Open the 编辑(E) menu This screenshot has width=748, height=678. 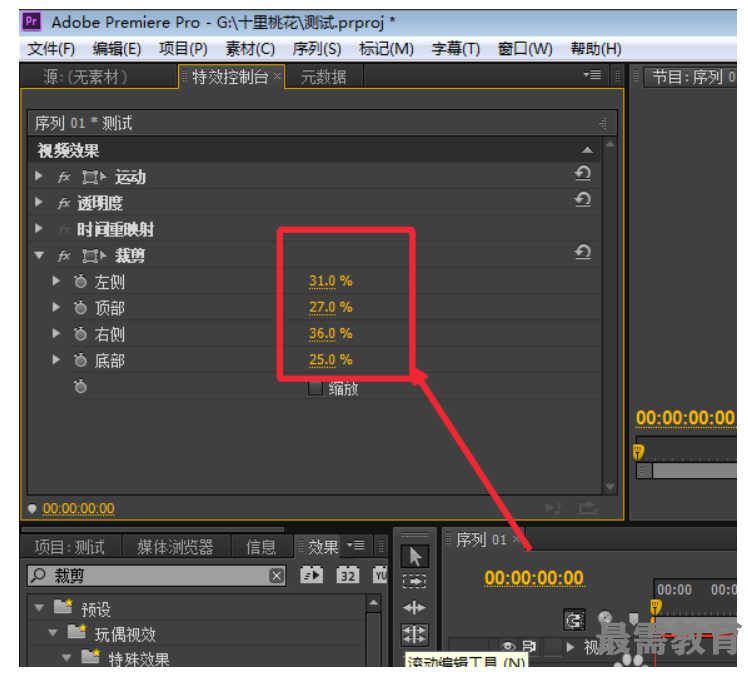click(117, 49)
